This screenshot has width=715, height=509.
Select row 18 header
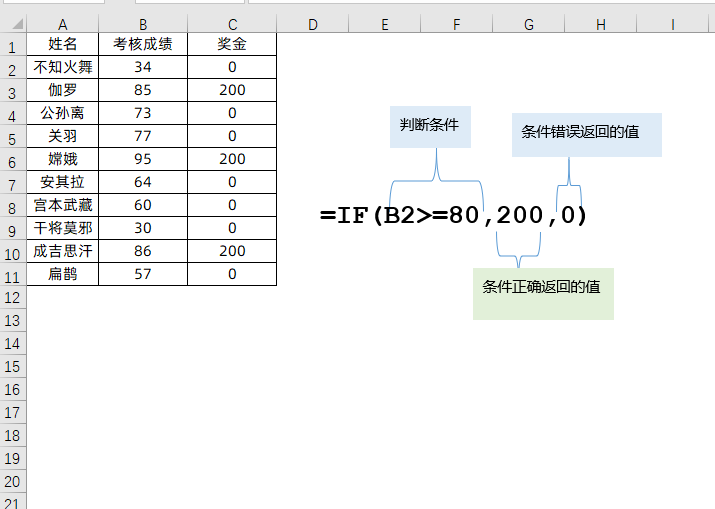point(13,435)
